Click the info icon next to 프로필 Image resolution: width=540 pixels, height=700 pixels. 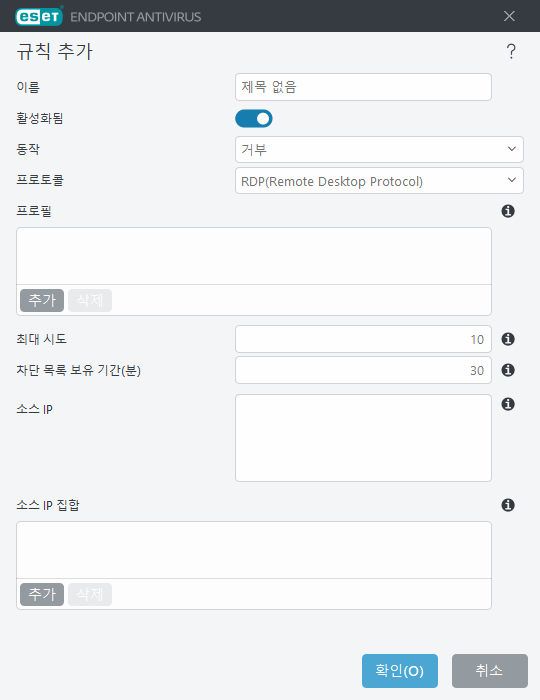[508, 211]
